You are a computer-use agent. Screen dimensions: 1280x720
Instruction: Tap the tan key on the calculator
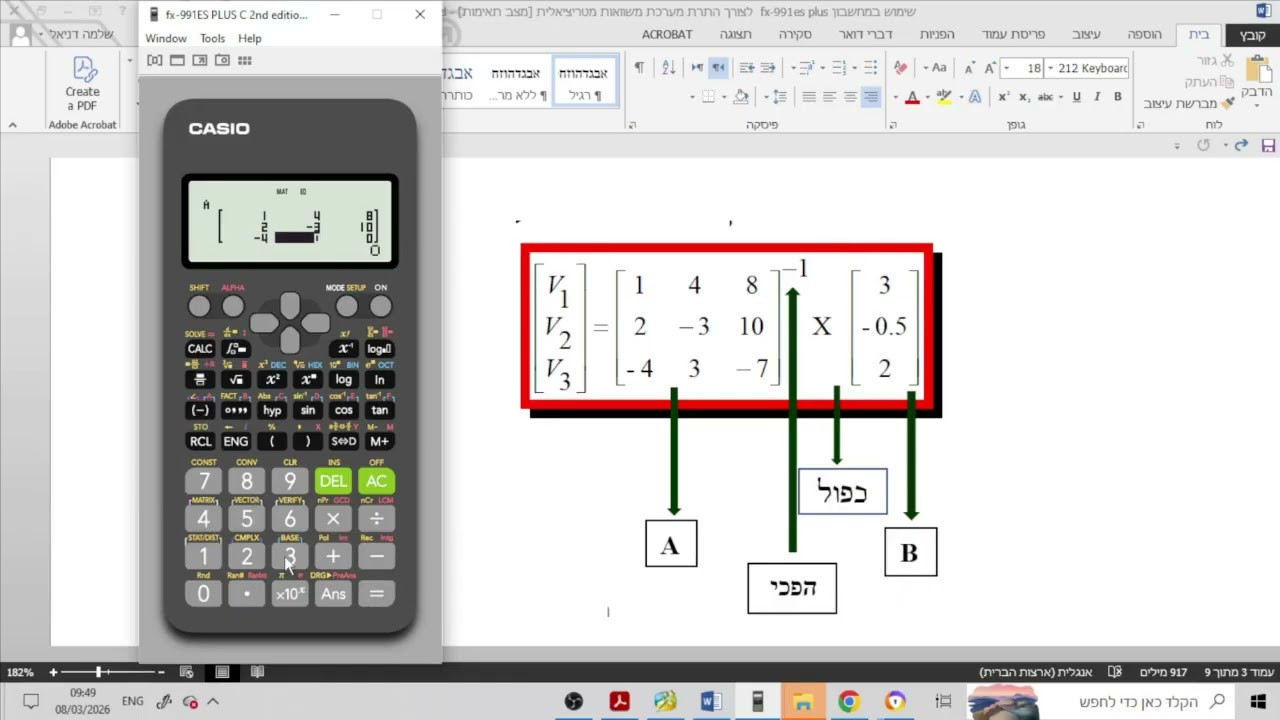[380, 411]
